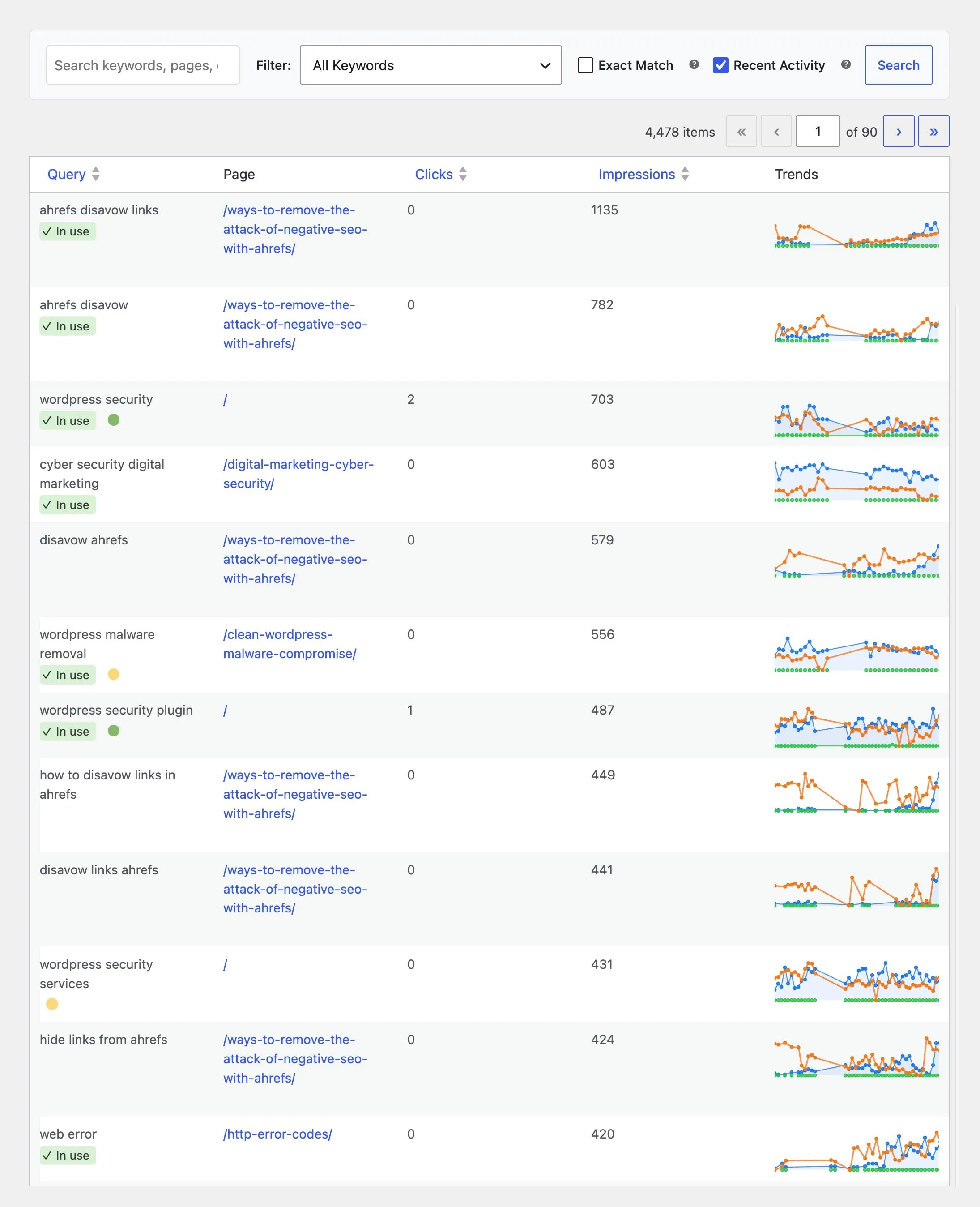Focus the search keywords input field
The width and height of the screenshot is (980, 1207).
coord(143,65)
